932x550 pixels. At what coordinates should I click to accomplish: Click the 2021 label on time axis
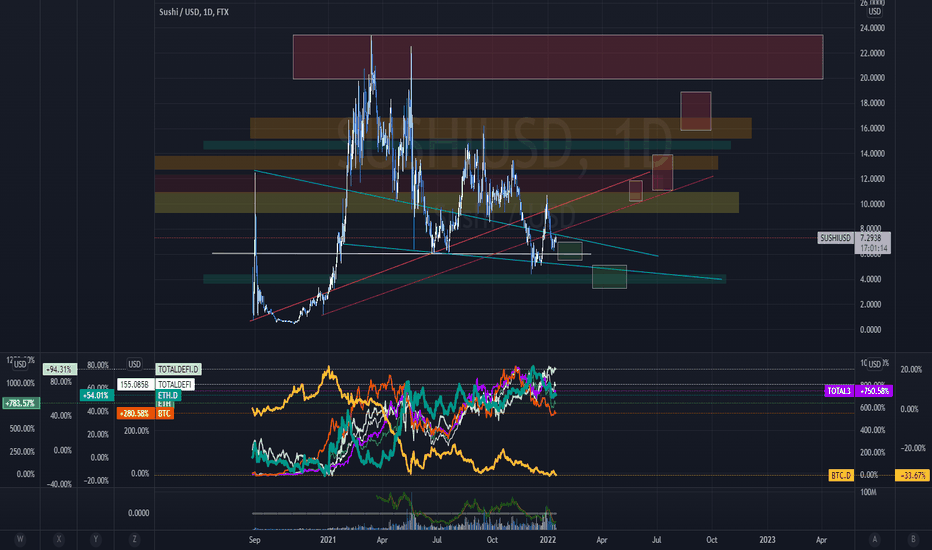pyautogui.click(x=328, y=540)
